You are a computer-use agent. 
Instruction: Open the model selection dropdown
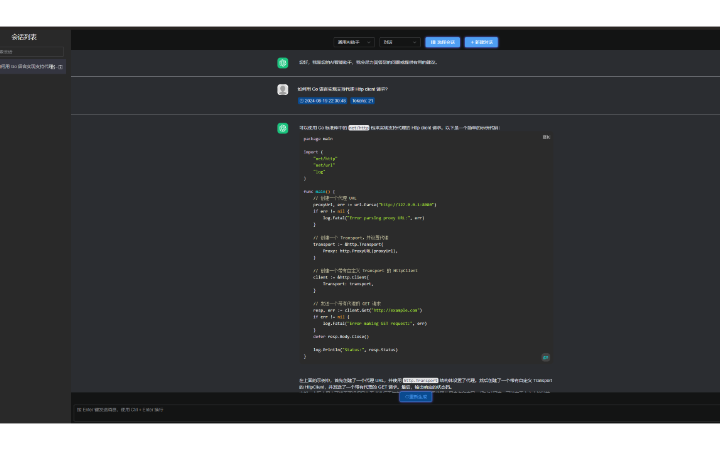click(x=399, y=42)
